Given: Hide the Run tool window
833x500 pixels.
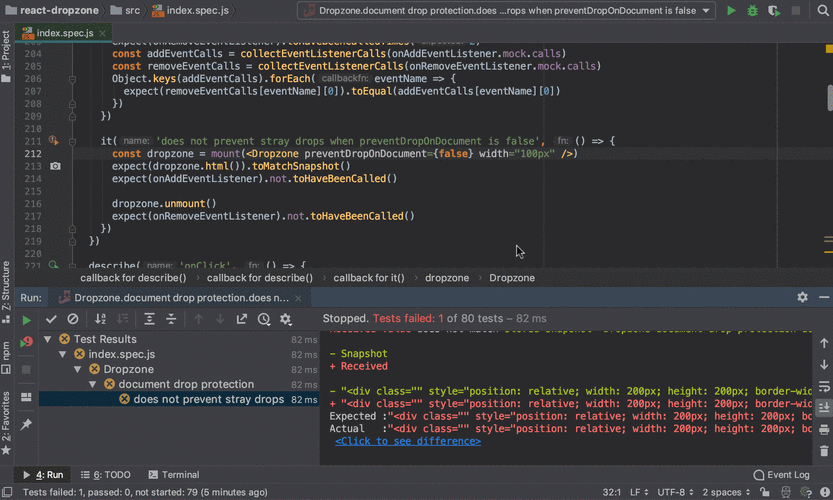Looking at the screenshot, I should click(x=824, y=298).
